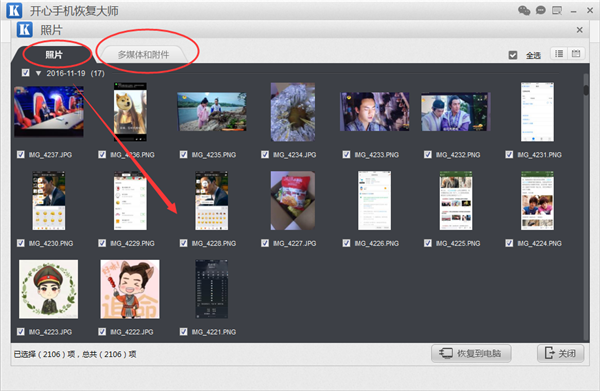
Task: Uncheck the IMG_4227.JPG checkbox
Action: click(265, 243)
